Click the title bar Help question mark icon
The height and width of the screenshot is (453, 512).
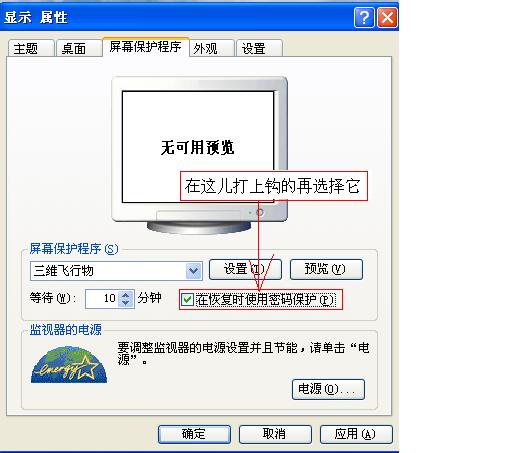click(x=364, y=17)
